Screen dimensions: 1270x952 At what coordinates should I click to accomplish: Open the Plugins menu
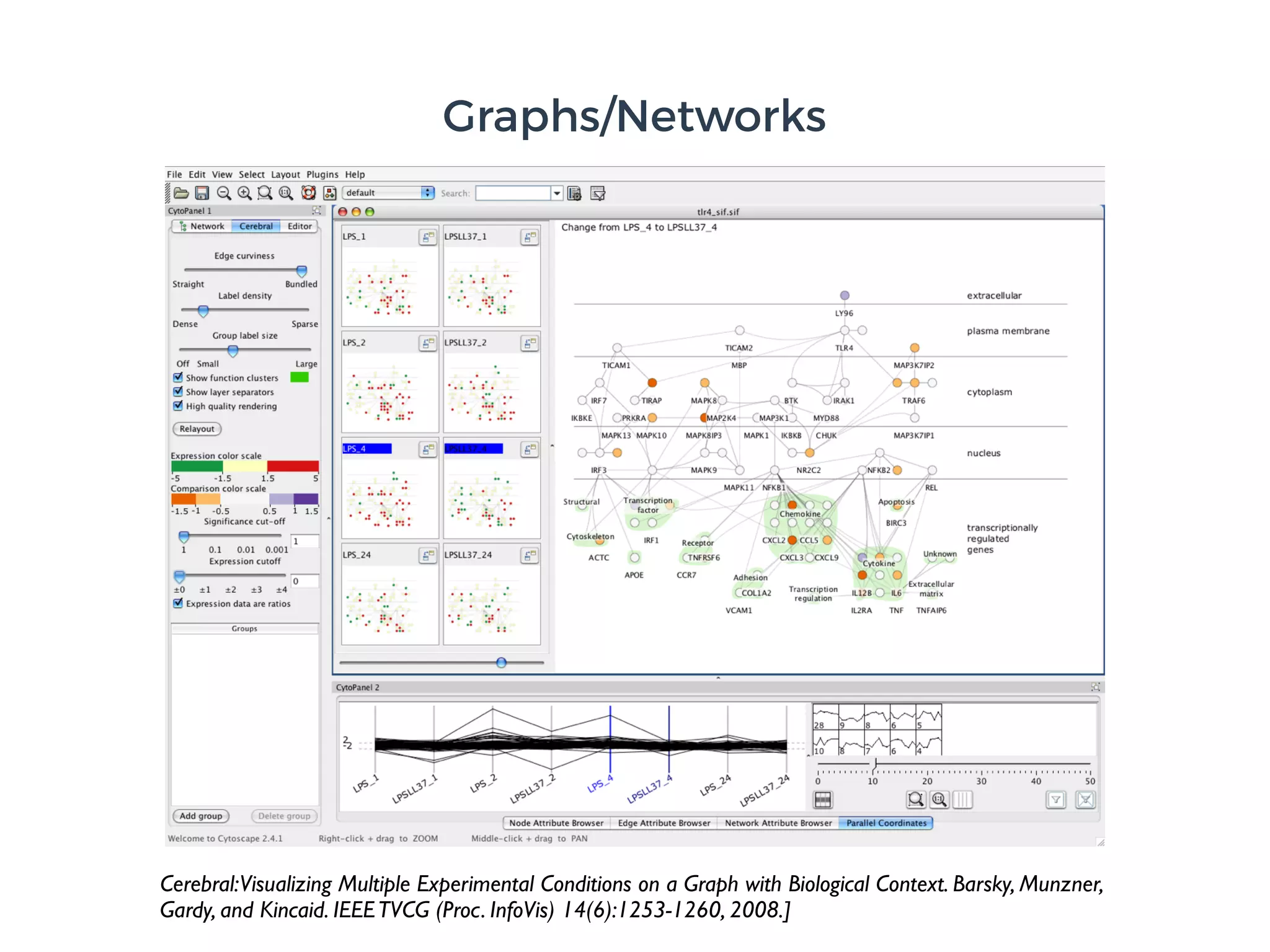click(x=322, y=175)
